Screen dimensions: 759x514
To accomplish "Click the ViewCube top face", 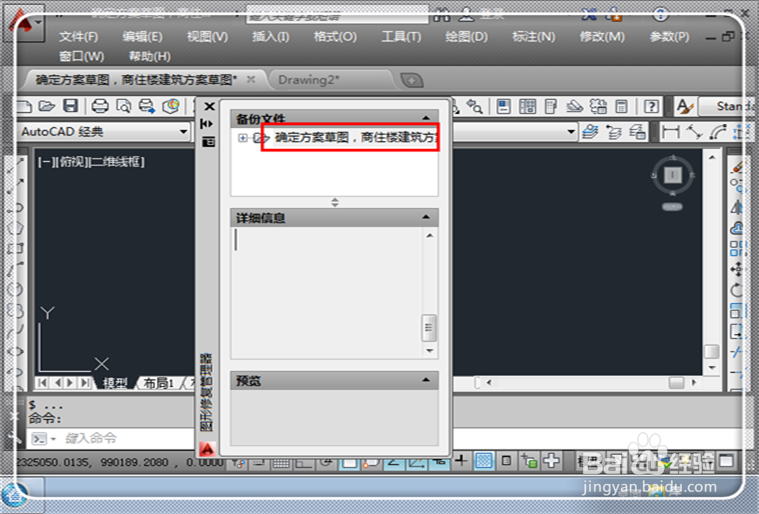I will 672,175.
